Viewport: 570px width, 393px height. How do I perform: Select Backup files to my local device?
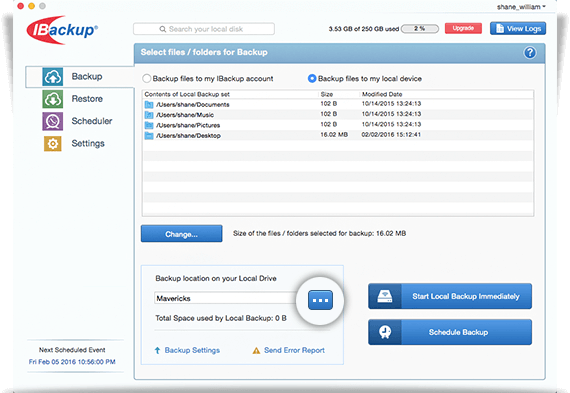pyautogui.click(x=312, y=79)
